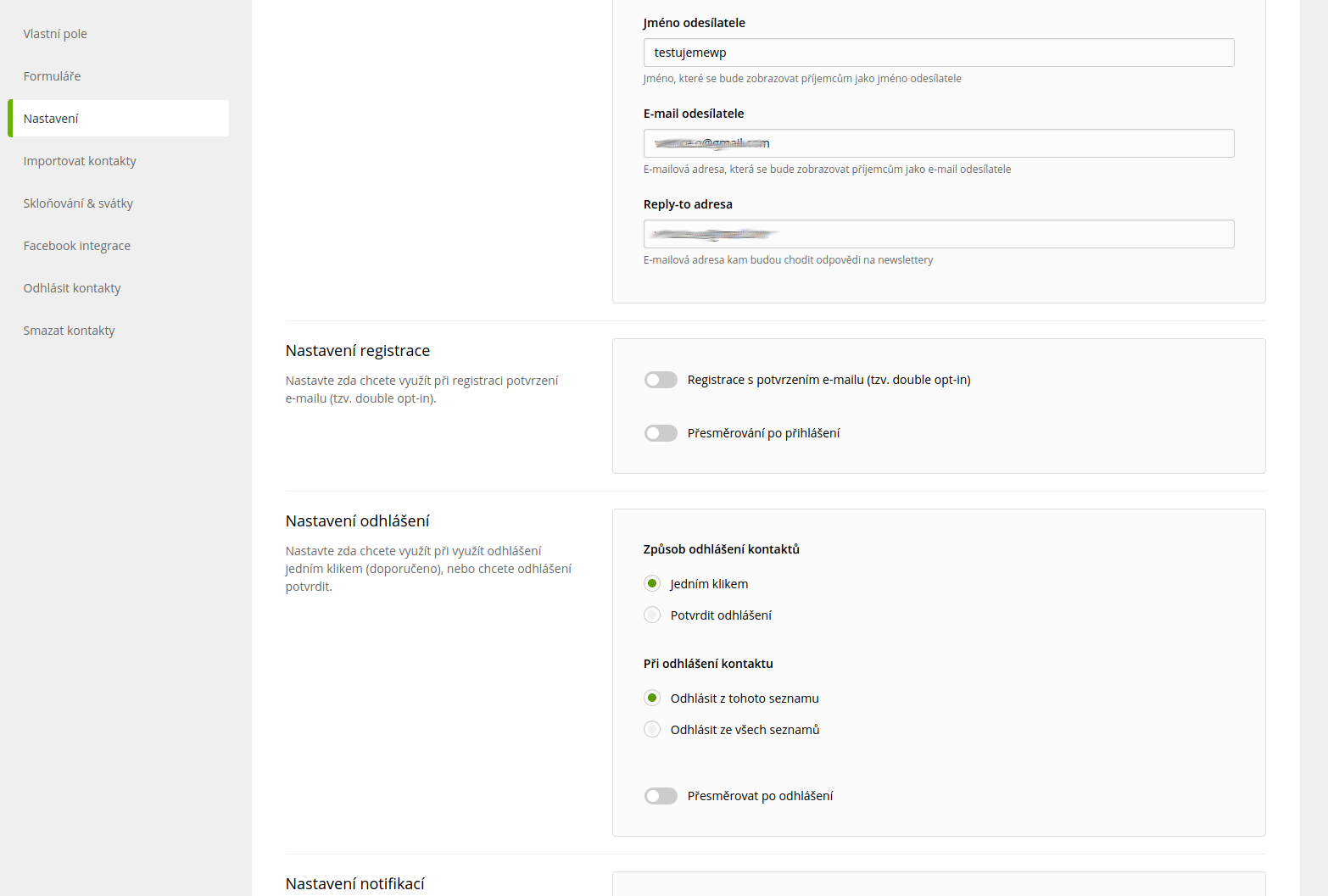The width and height of the screenshot is (1328, 896).
Task: Choose Potvrdit odhlášení radio option
Action: tap(652, 615)
